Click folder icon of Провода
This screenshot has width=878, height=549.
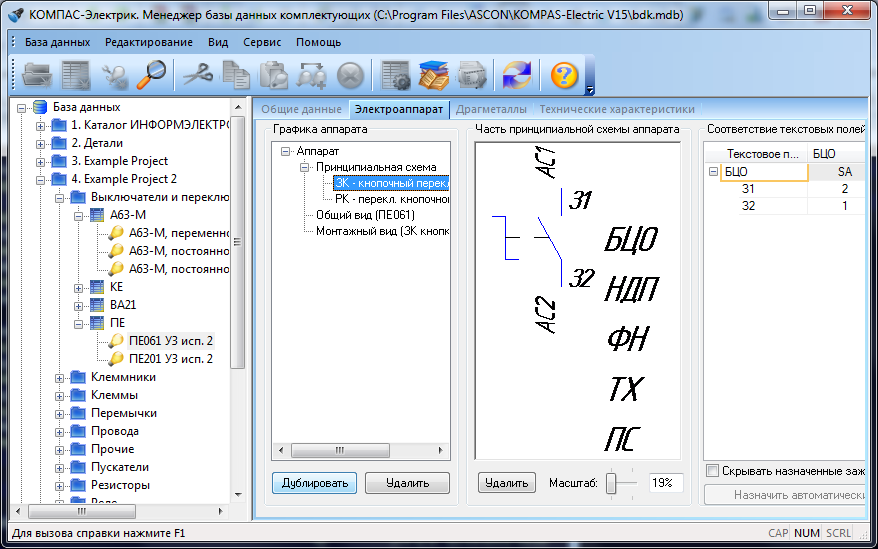(78, 431)
